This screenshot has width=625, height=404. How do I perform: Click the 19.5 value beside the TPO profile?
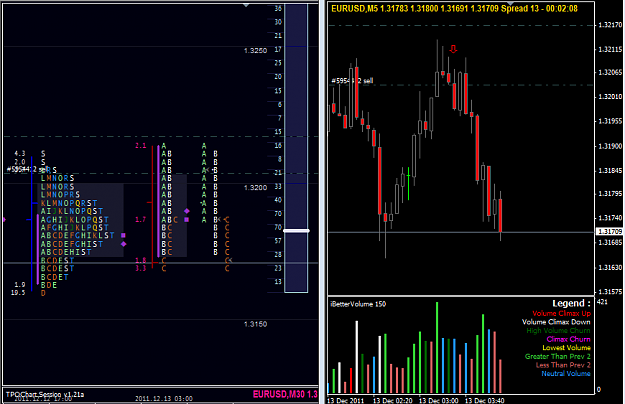(18, 293)
